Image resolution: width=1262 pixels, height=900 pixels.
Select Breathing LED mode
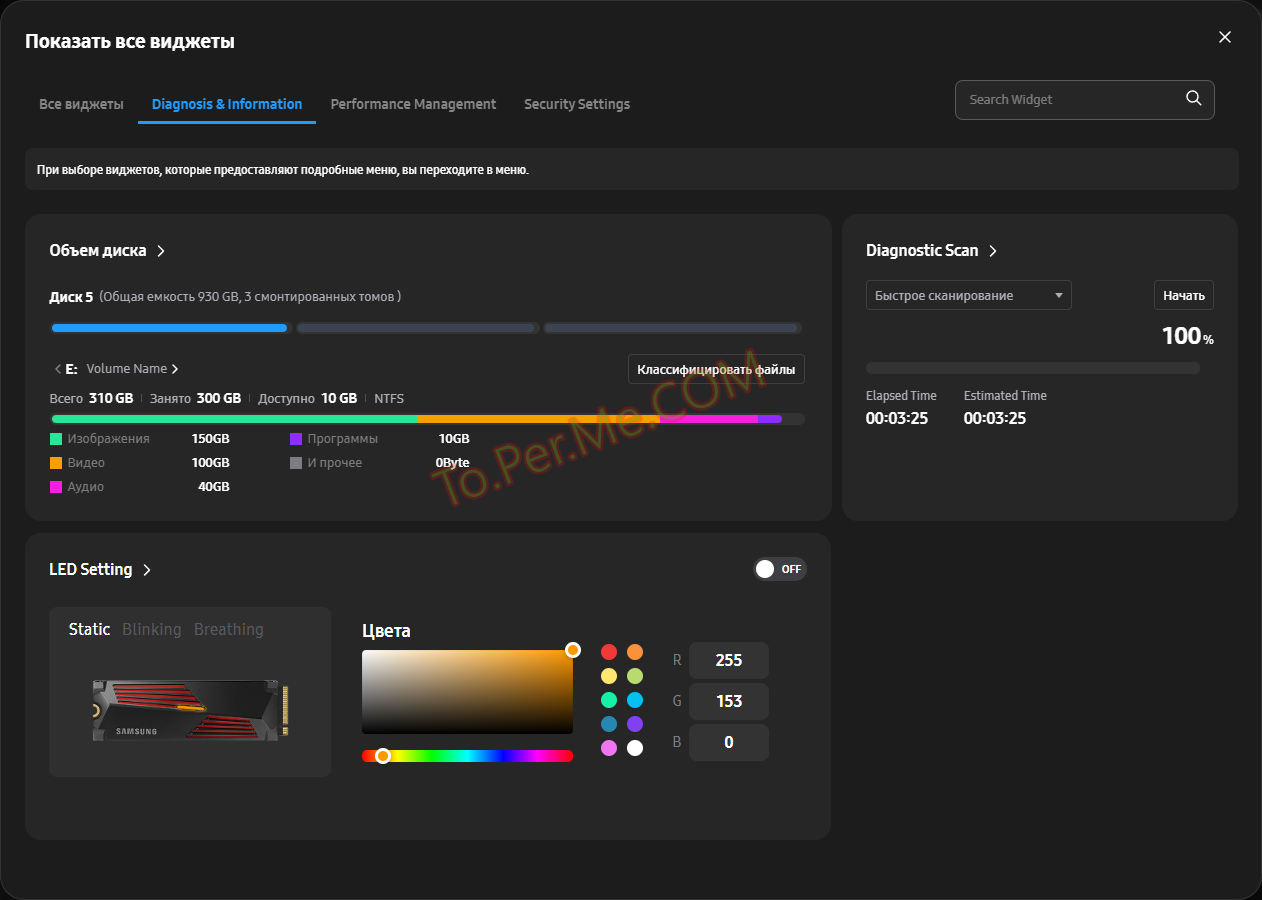(x=228, y=629)
